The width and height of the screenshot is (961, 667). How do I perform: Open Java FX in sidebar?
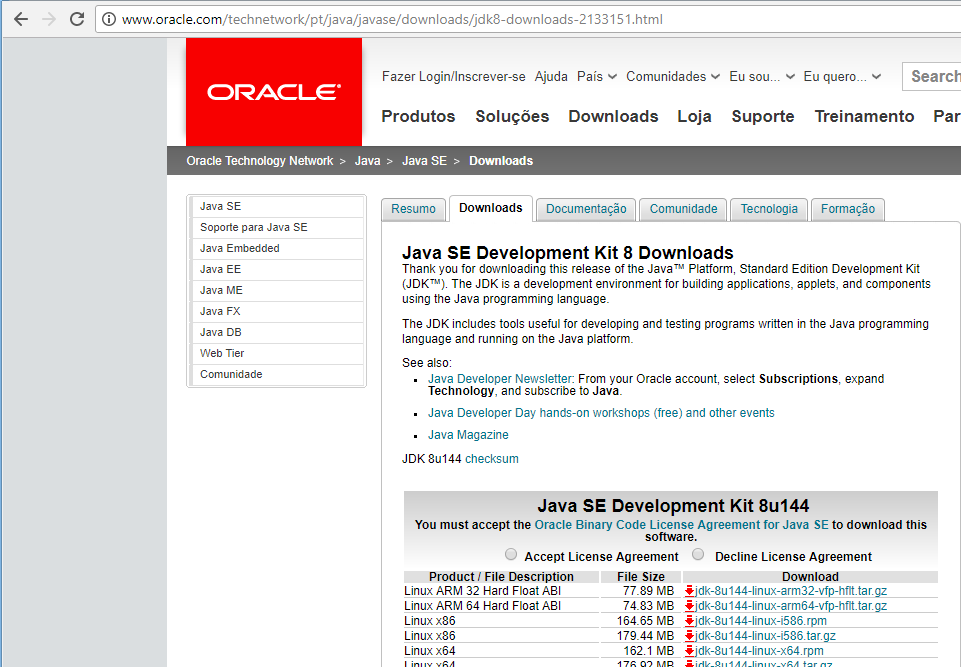[x=277, y=311]
